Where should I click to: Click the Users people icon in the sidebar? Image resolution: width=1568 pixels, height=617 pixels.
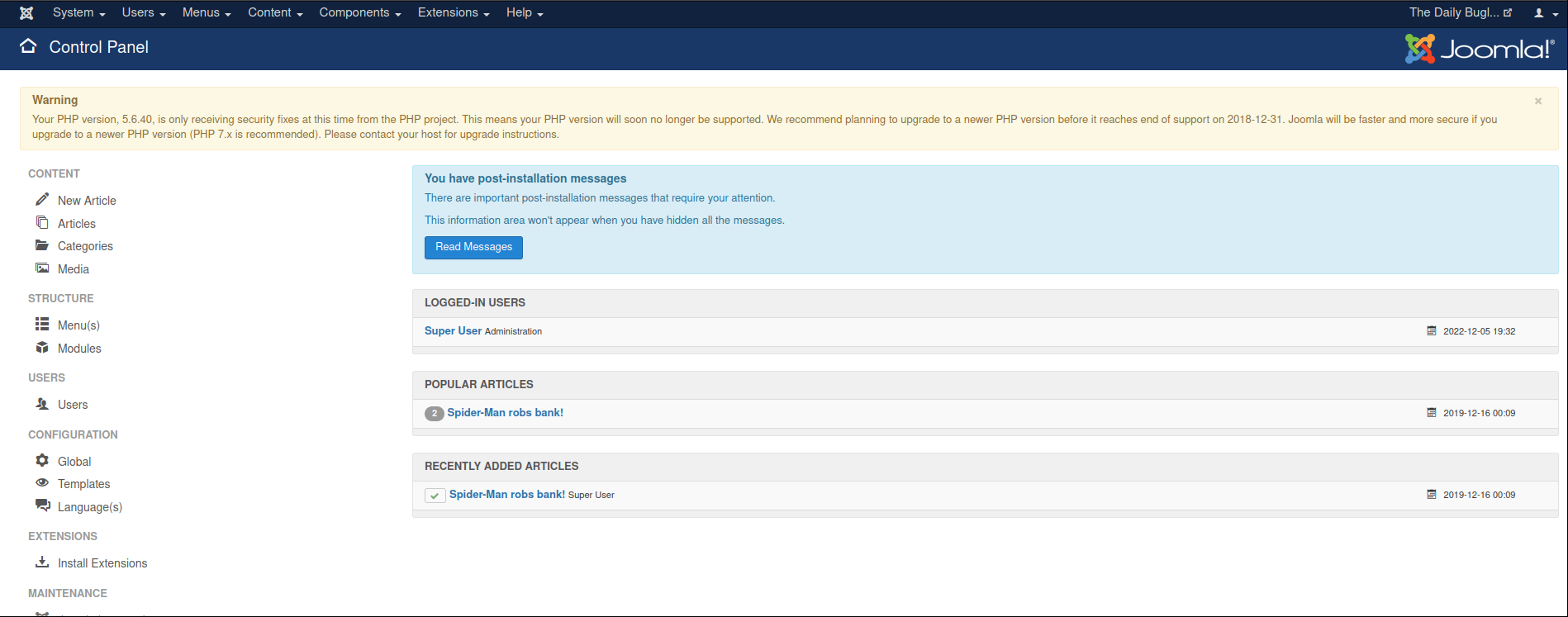click(x=42, y=403)
